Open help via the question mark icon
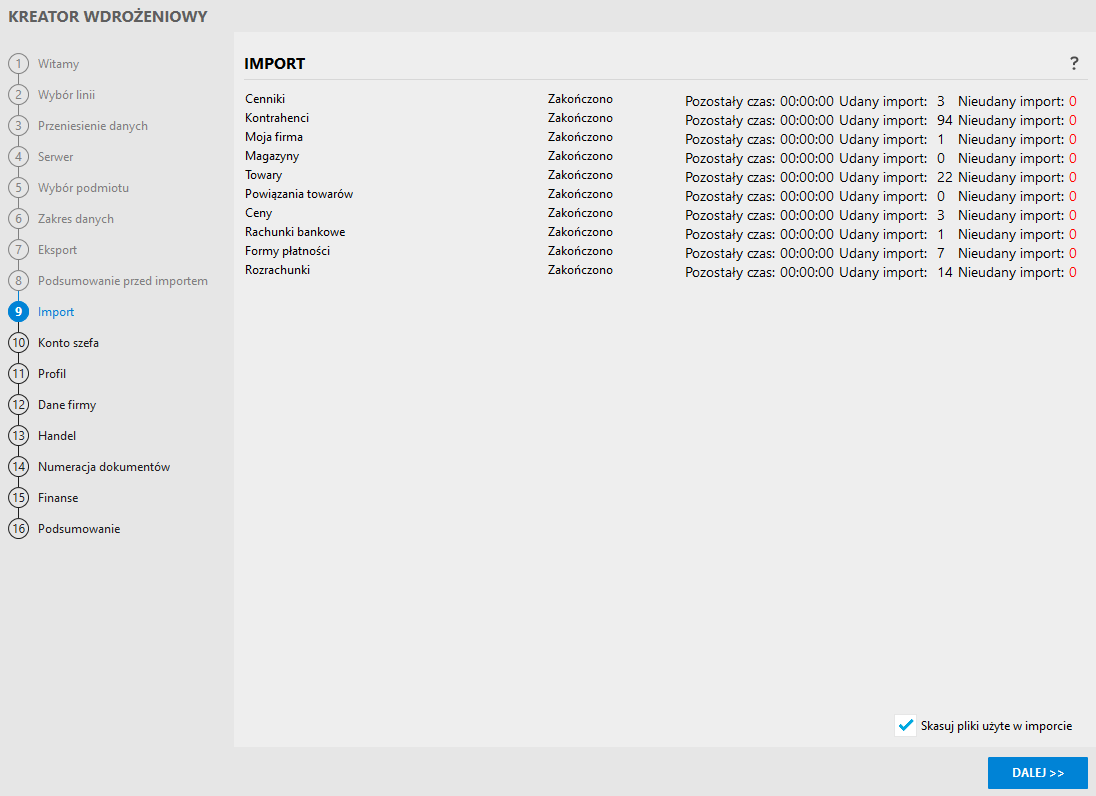Viewport: 1096px width, 796px height. 1074,64
